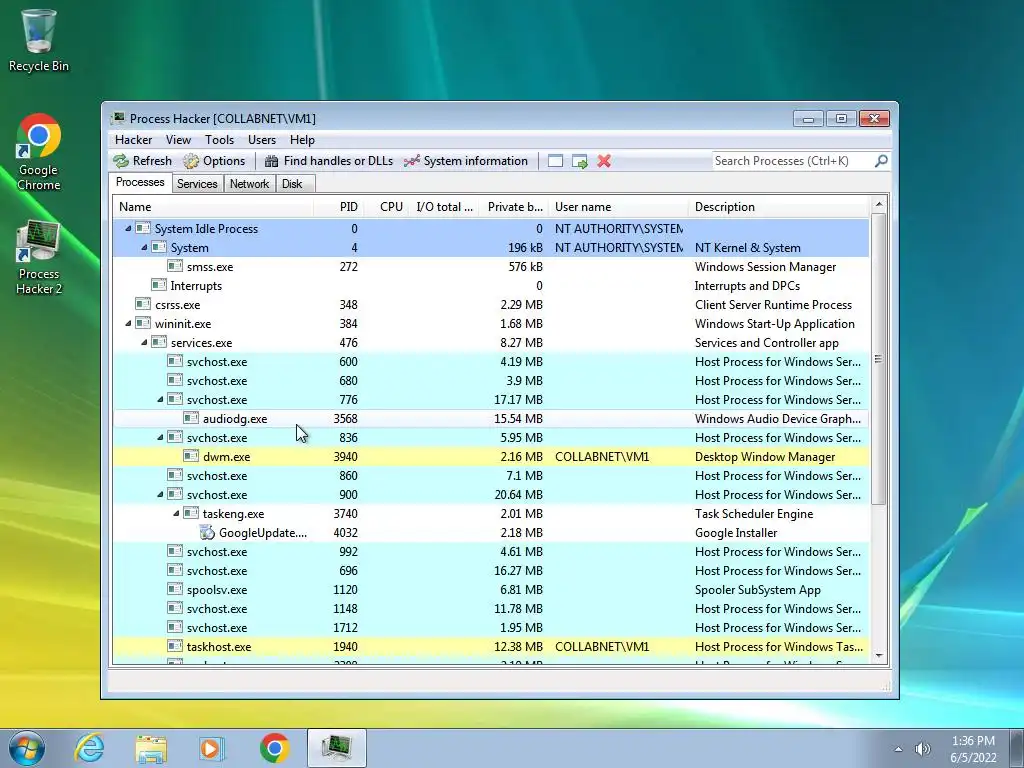Open the Options gear icon
The width and height of the screenshot is (1024, 768).
pos(191,161)
